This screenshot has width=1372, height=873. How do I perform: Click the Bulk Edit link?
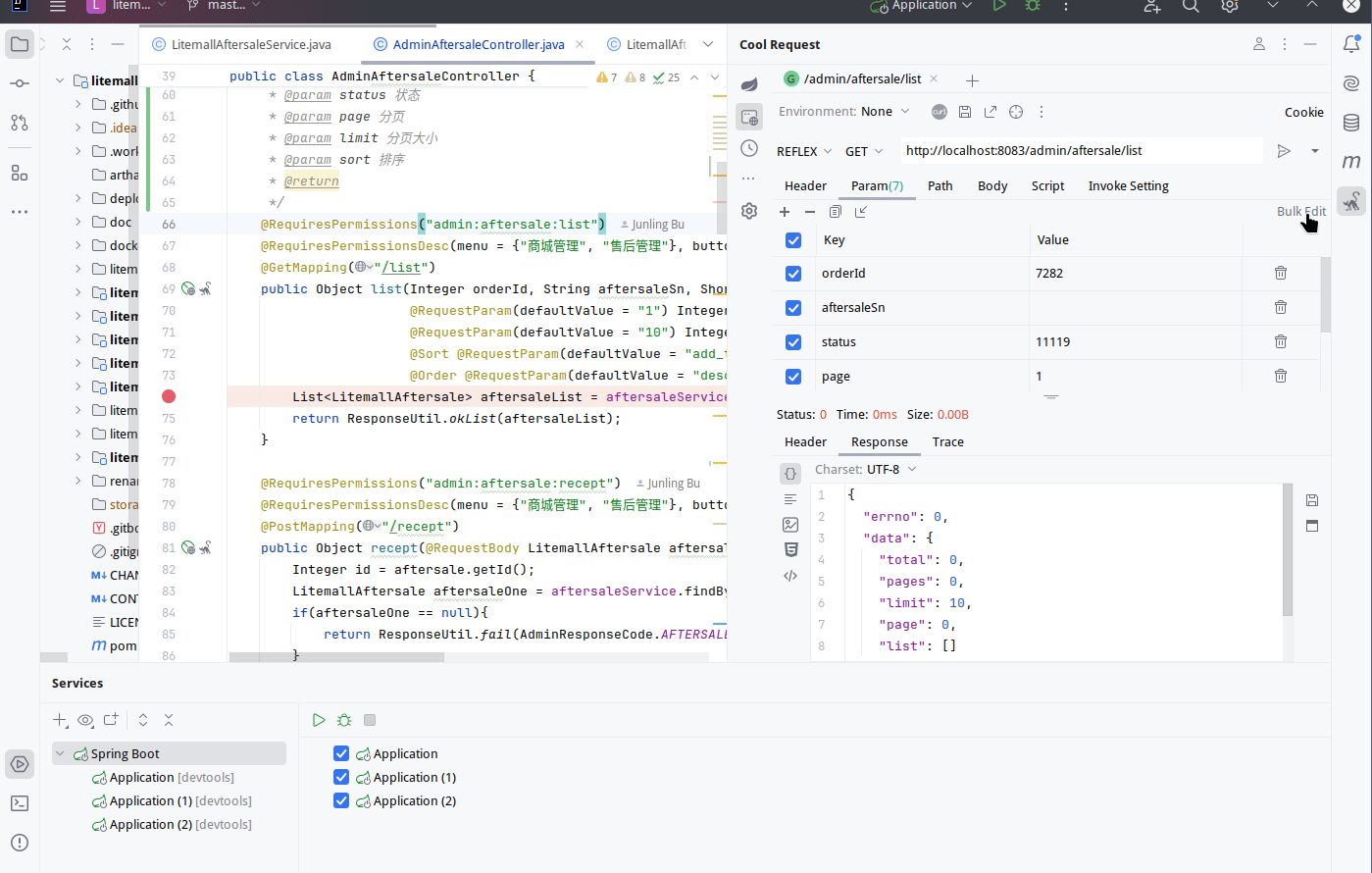(1300, 212)
